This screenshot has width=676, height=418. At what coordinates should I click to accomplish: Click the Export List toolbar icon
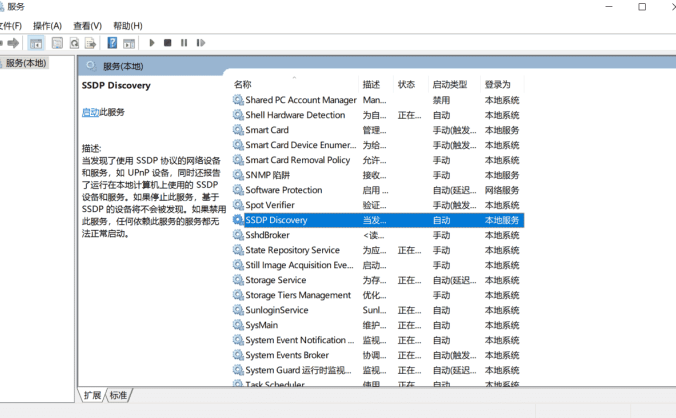coord(91,43)
